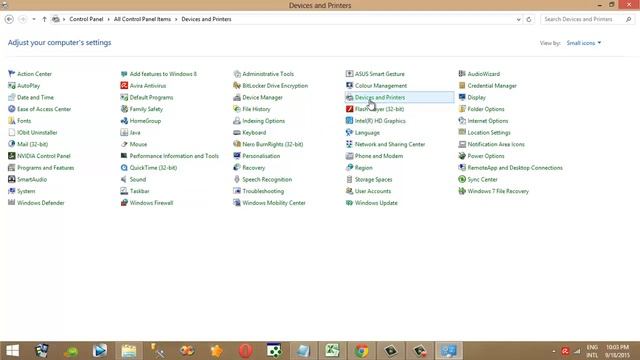Click the taskbar clock and date

617,351
